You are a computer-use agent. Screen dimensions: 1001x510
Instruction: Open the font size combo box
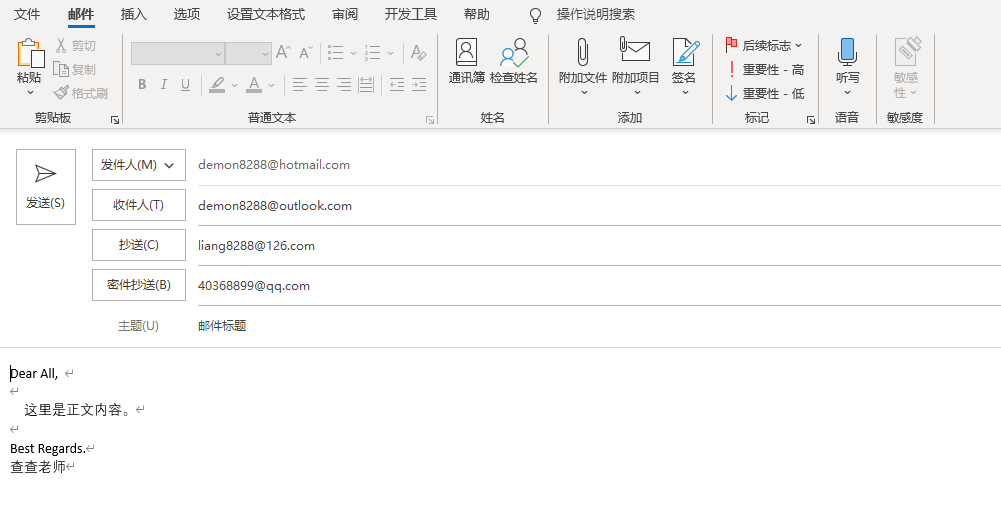[x=248, y=54]
